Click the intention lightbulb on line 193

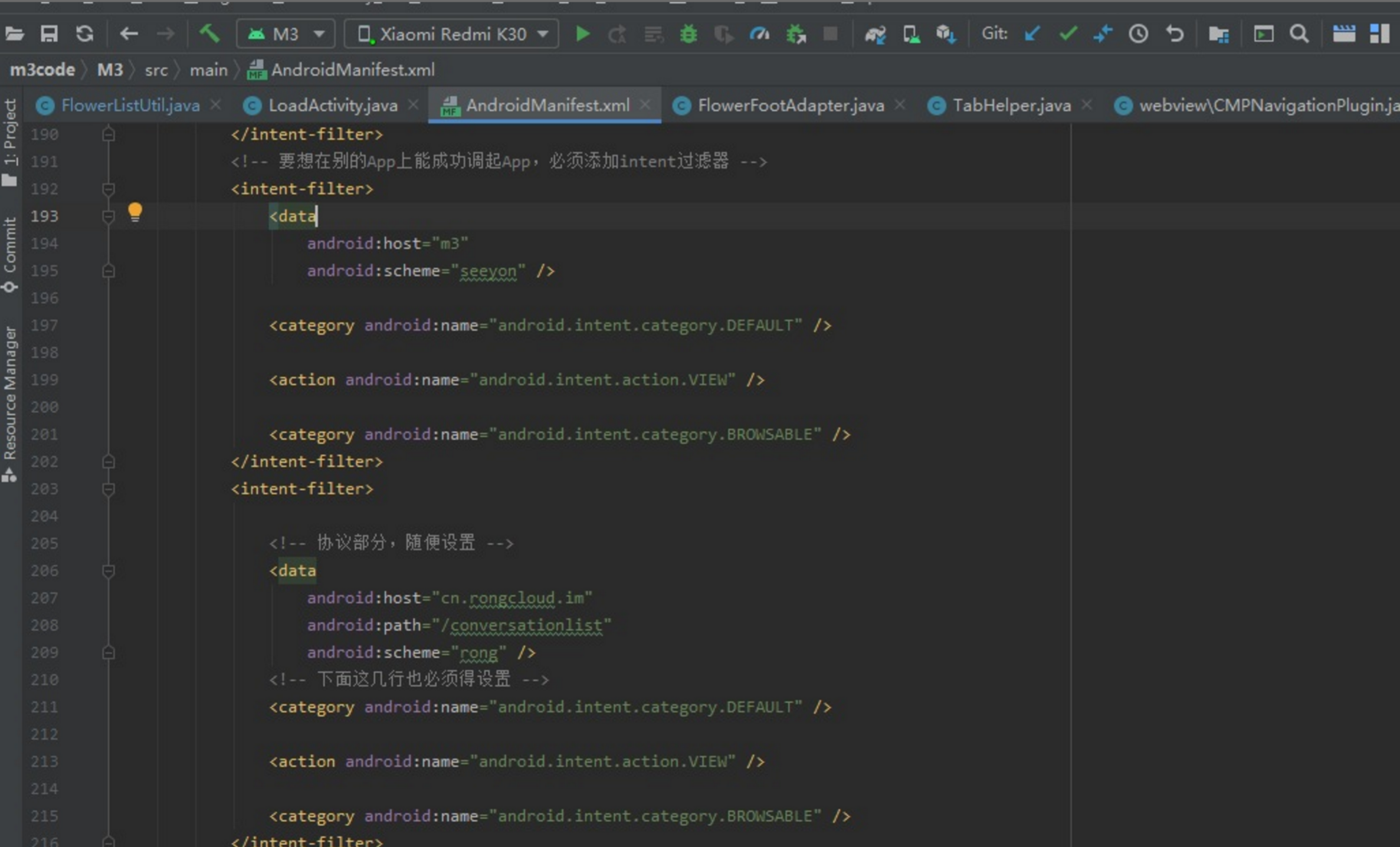click(135, 212)
